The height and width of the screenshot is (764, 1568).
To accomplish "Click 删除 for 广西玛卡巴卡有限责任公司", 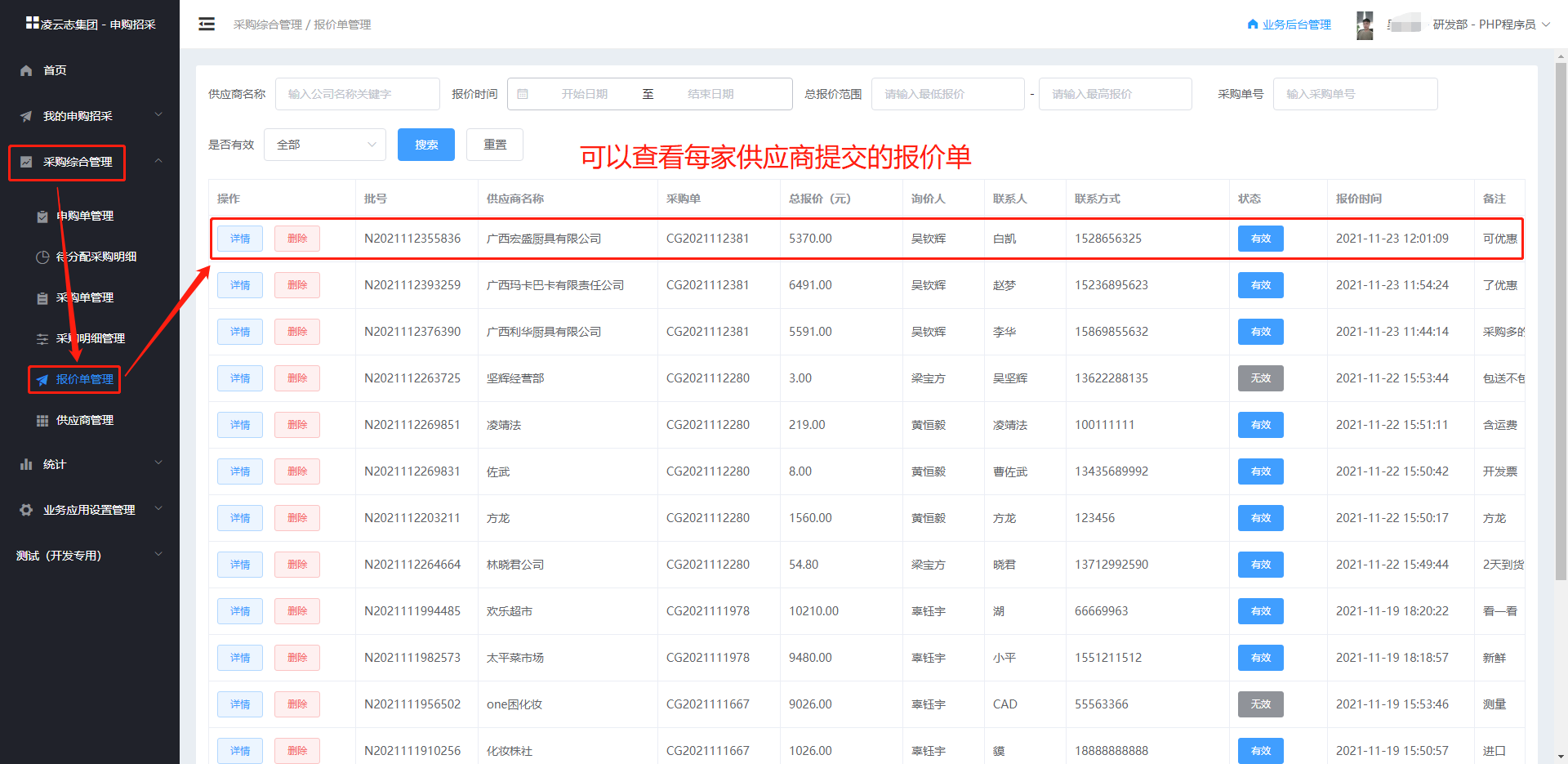I will pyautogui.click(x=297, y=285).
